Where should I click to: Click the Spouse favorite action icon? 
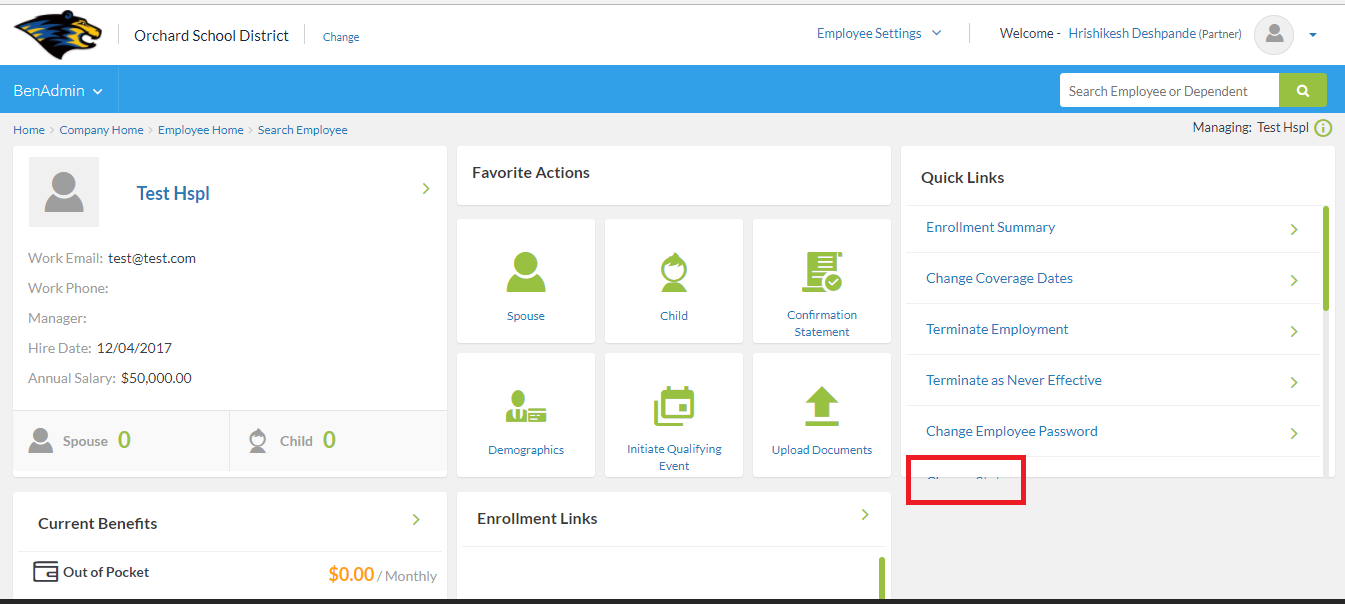point(526,272)
